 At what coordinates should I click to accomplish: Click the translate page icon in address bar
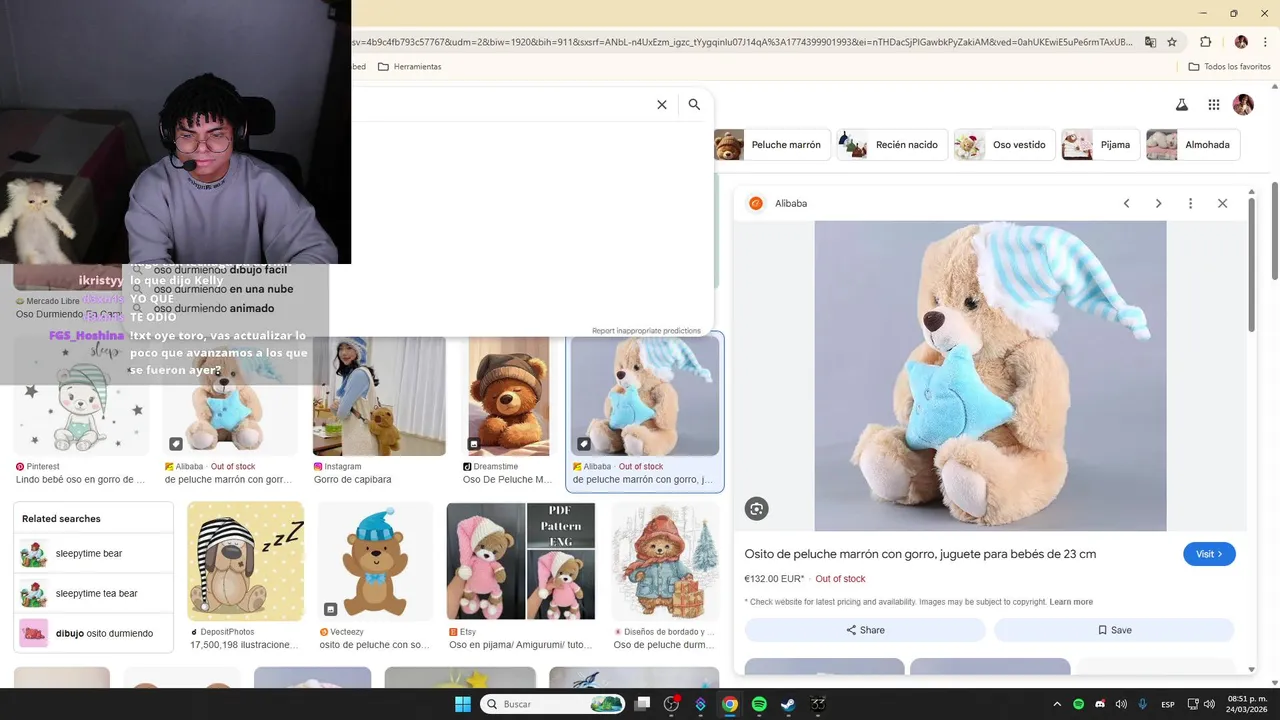[x=1150, y=42]
